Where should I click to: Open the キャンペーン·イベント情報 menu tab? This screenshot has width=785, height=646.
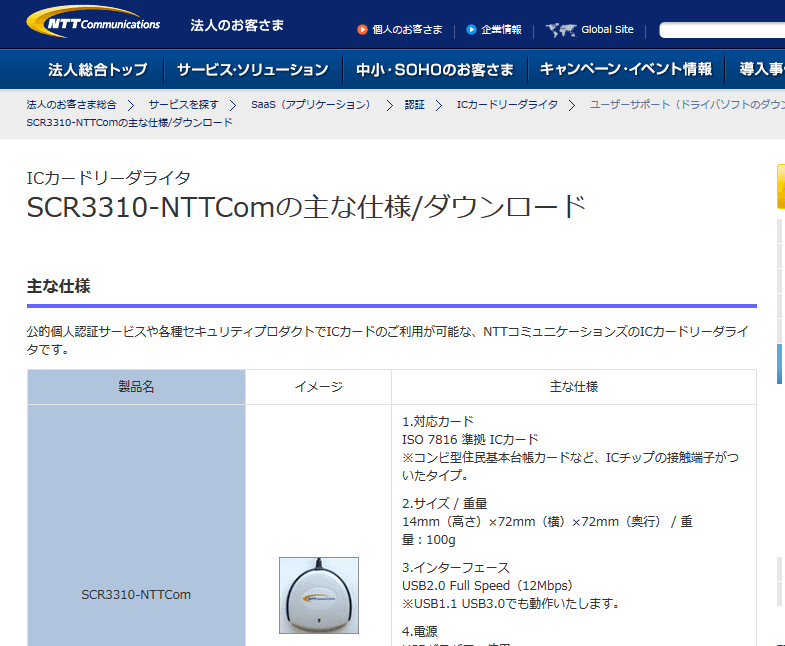pyautogui.click(x=626, y=69)
